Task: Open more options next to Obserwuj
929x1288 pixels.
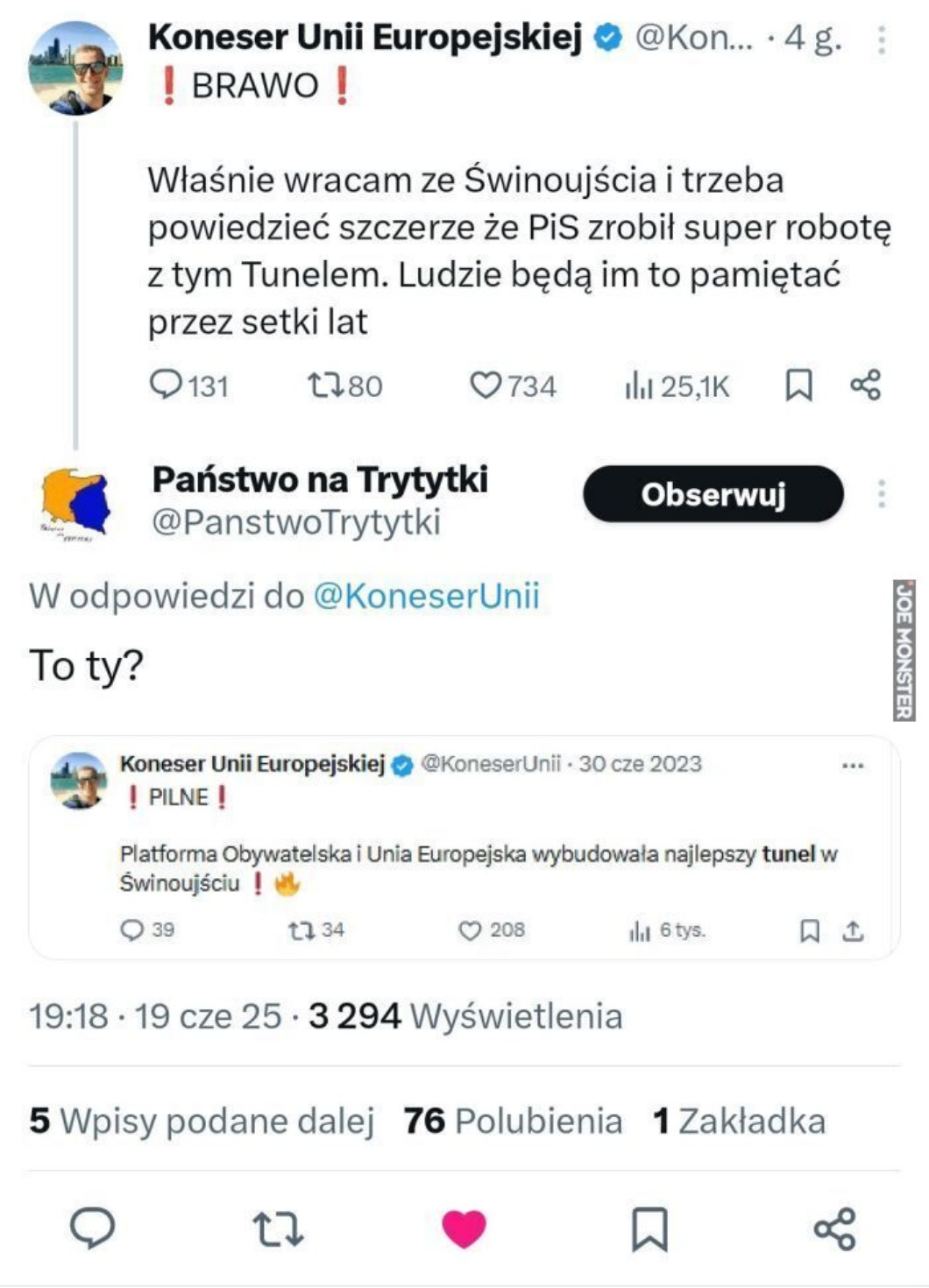Action: pos(882,494)
